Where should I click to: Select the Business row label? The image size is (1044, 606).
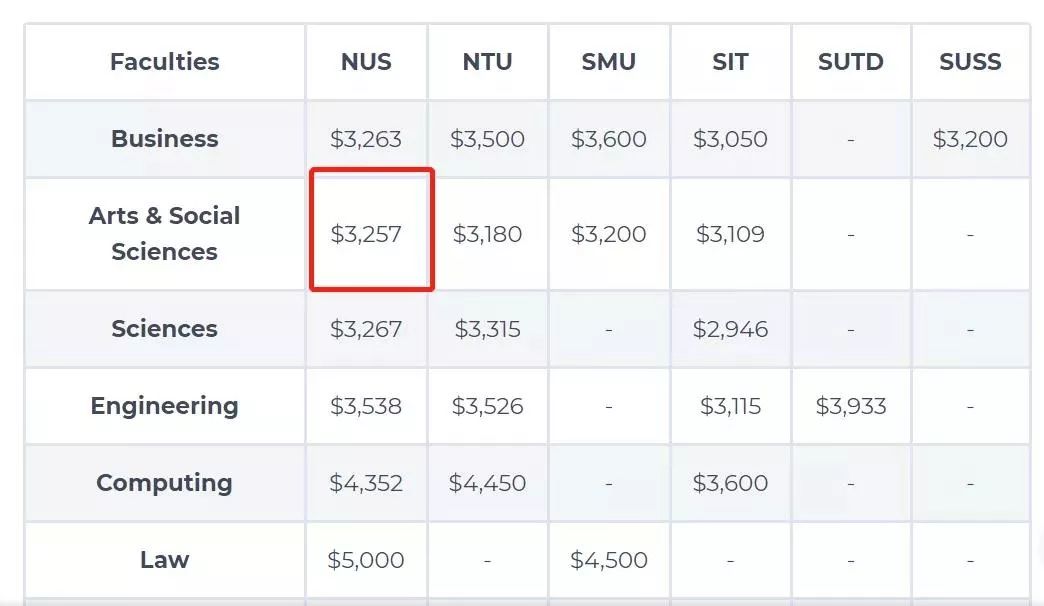(x=164, y=139)
